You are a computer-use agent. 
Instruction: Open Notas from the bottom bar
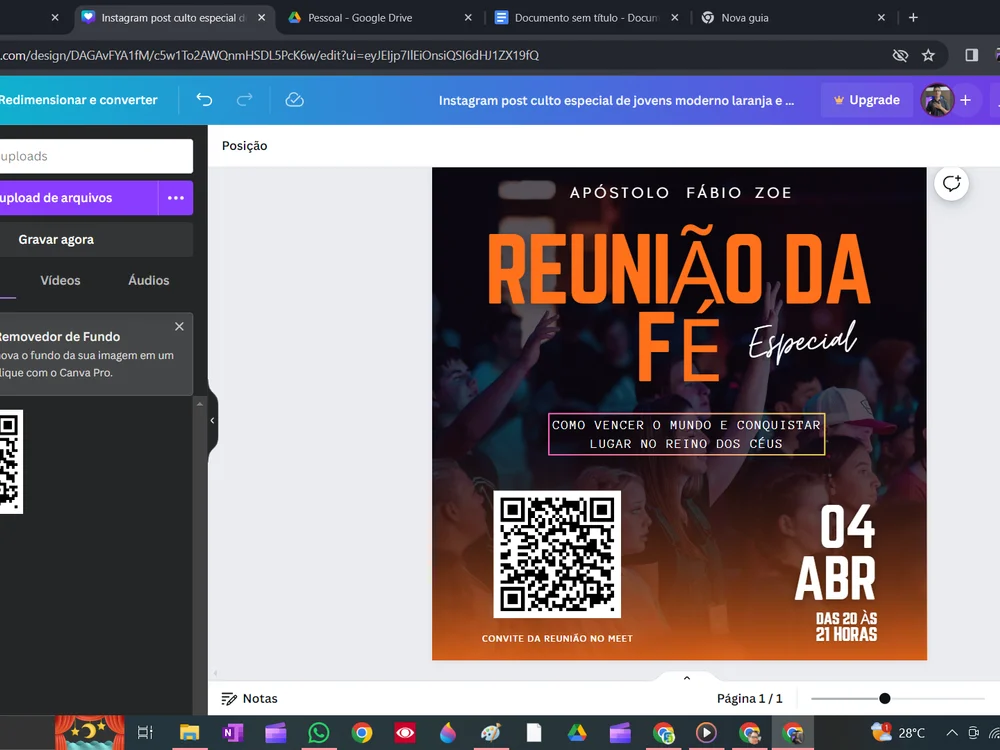pos(249,698)
